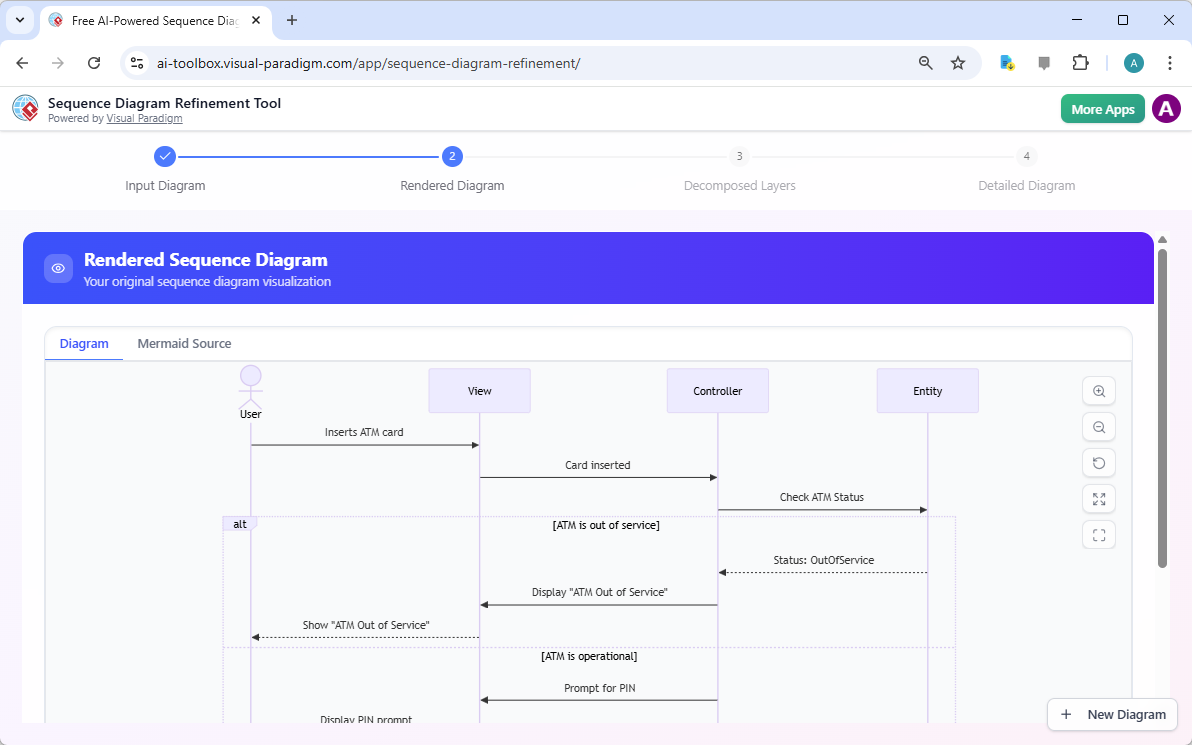Click the eye icon on the purple header

click(x=58, y=268)
